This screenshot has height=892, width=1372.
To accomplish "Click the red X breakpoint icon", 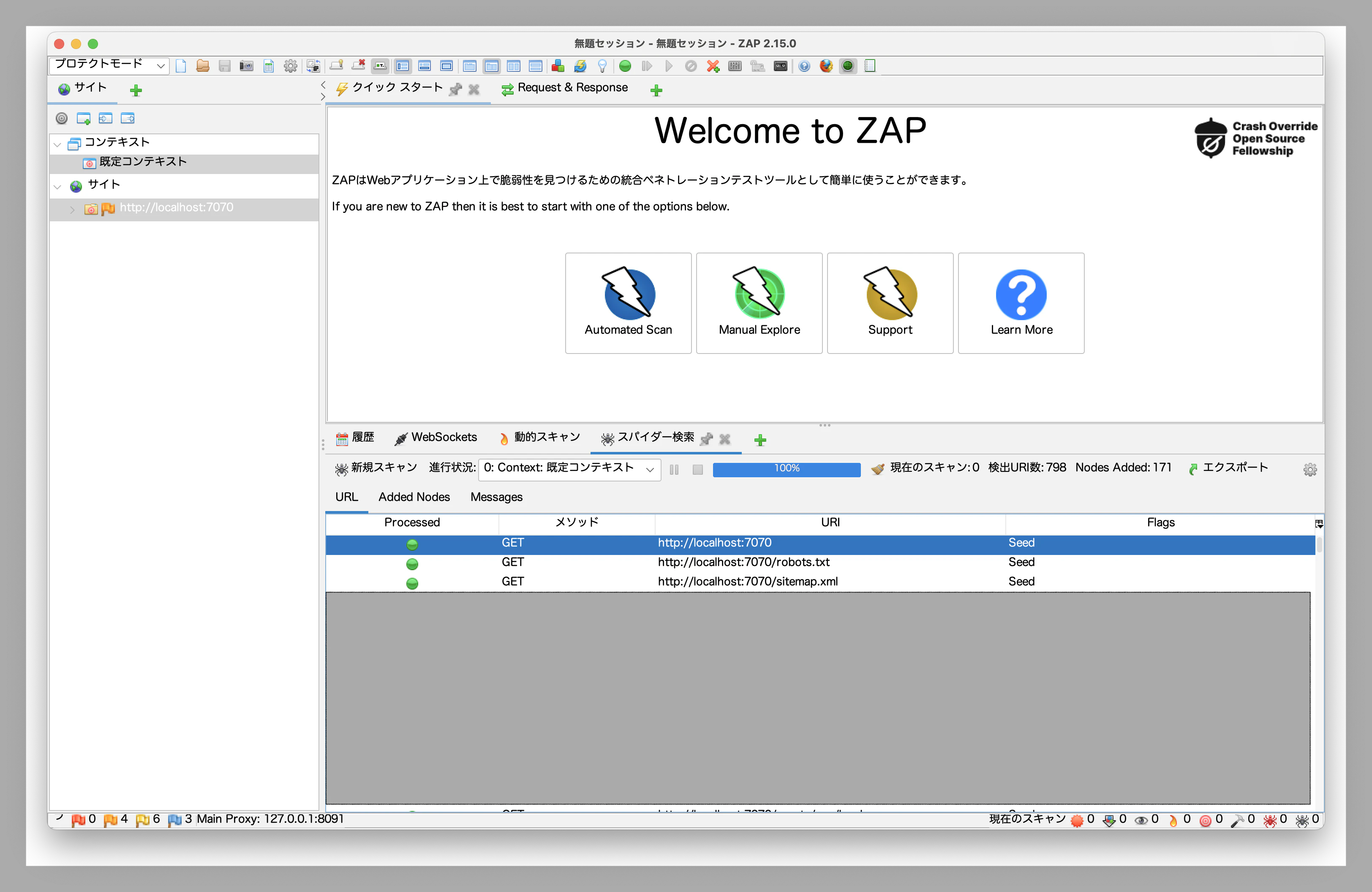I will point(713,66).
